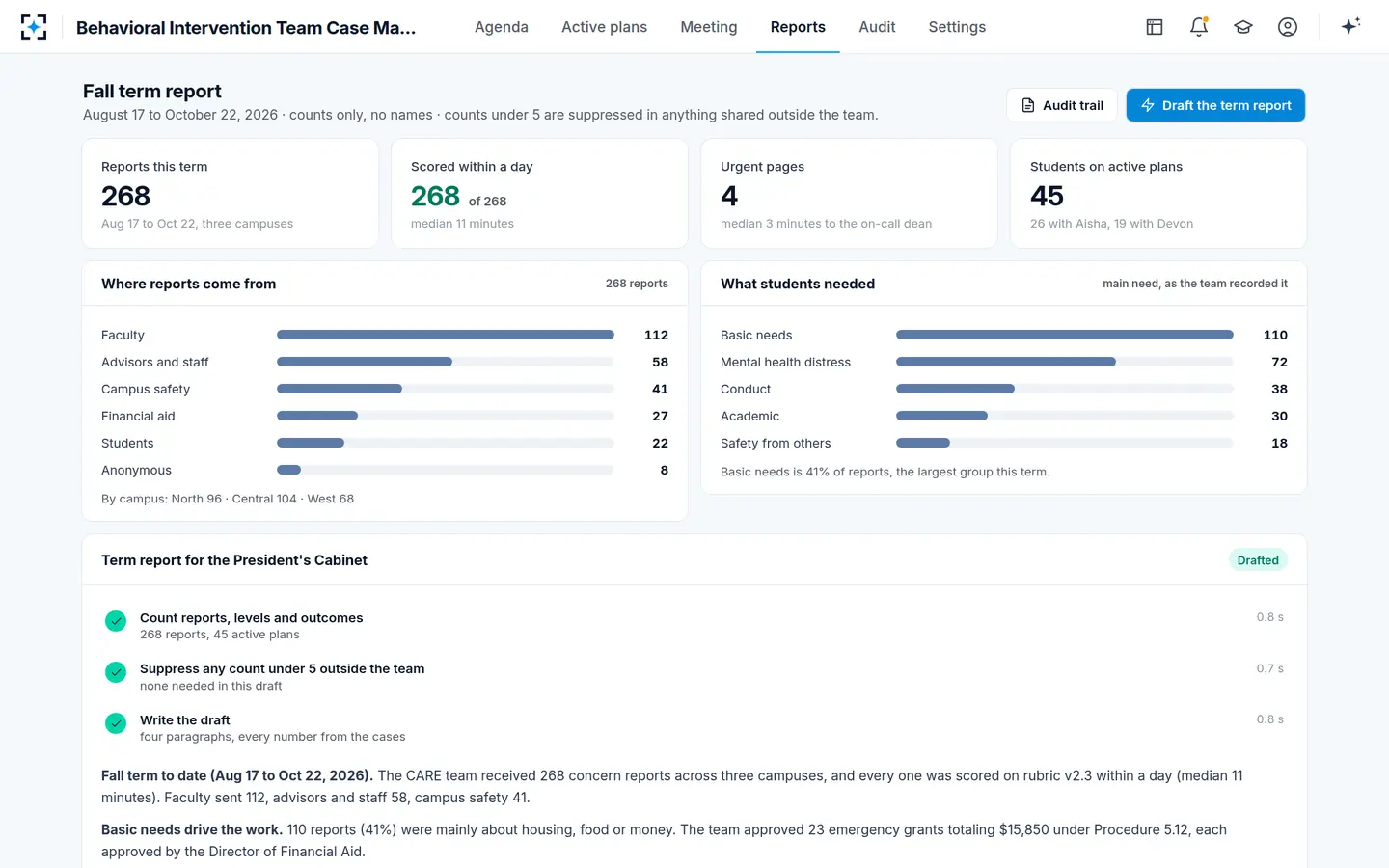Image resolution: width=1389 pixels, height=868 pixels.
Task: Click the Audit trail button
Action: [x=1062, y=105]
